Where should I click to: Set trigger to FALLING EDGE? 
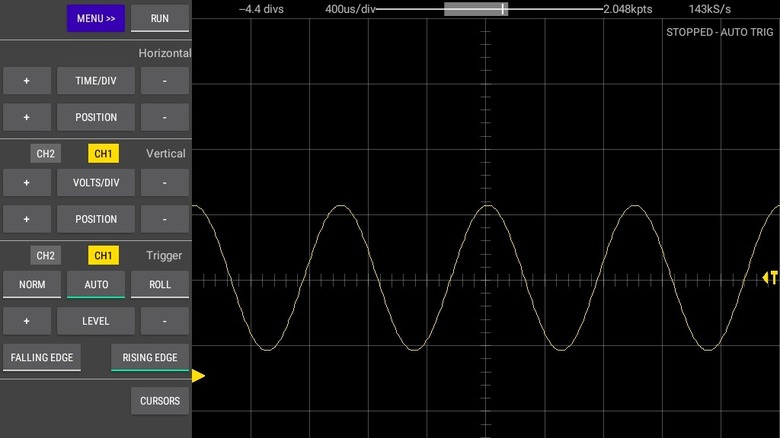pyautogui.click(x=43, y=358)
